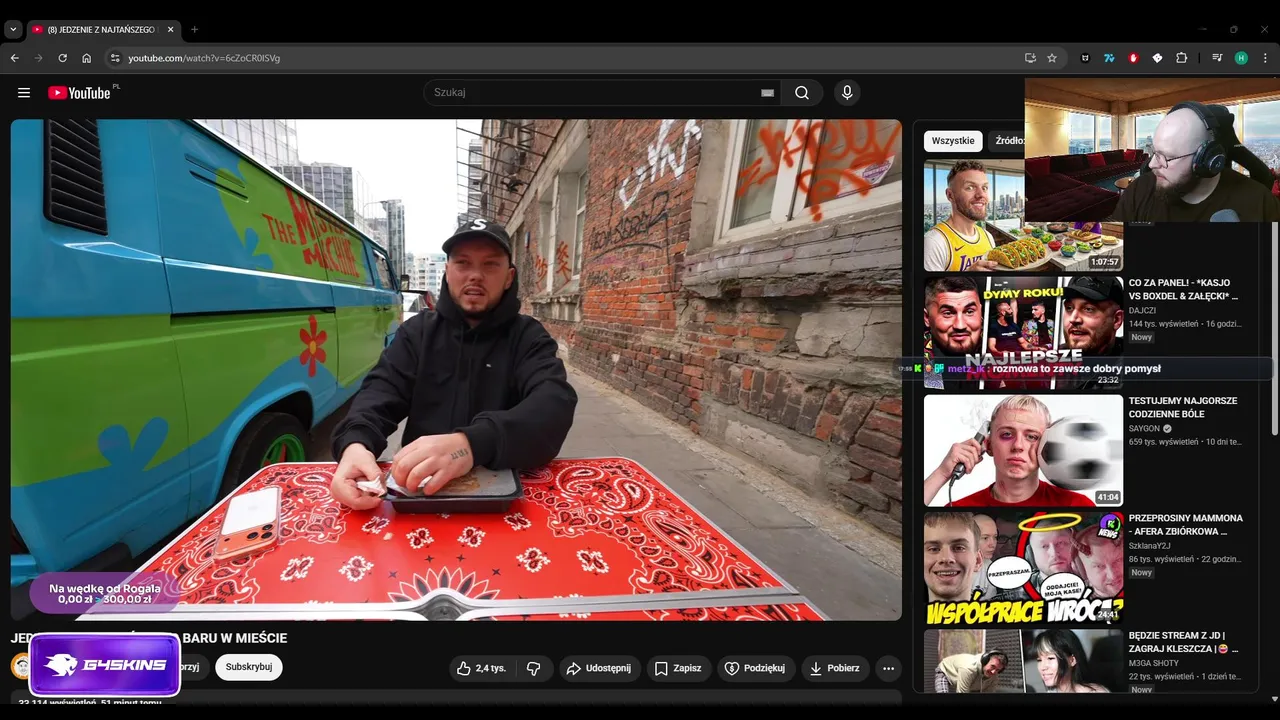Viewport: 1280px width, 720px height.
Task: Open the DYMY ROKU video thumbnail
Action: coord(1023,332)
